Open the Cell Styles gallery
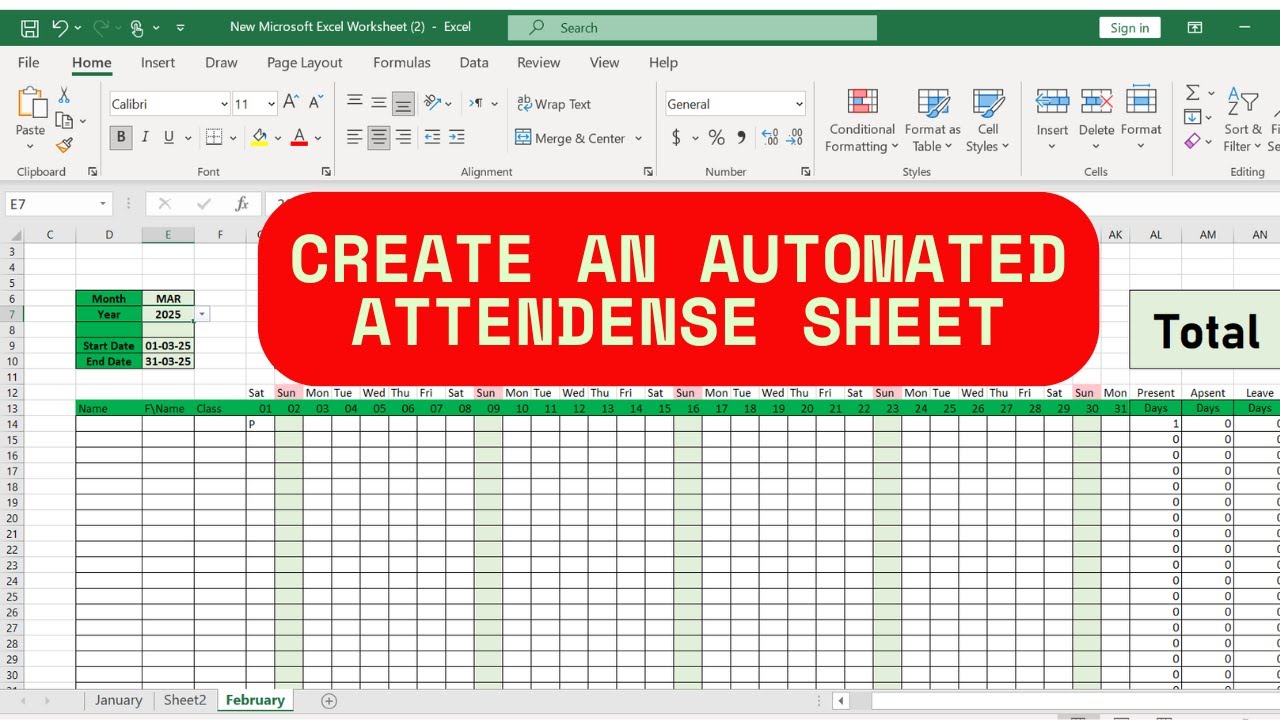 coord(988,121)
